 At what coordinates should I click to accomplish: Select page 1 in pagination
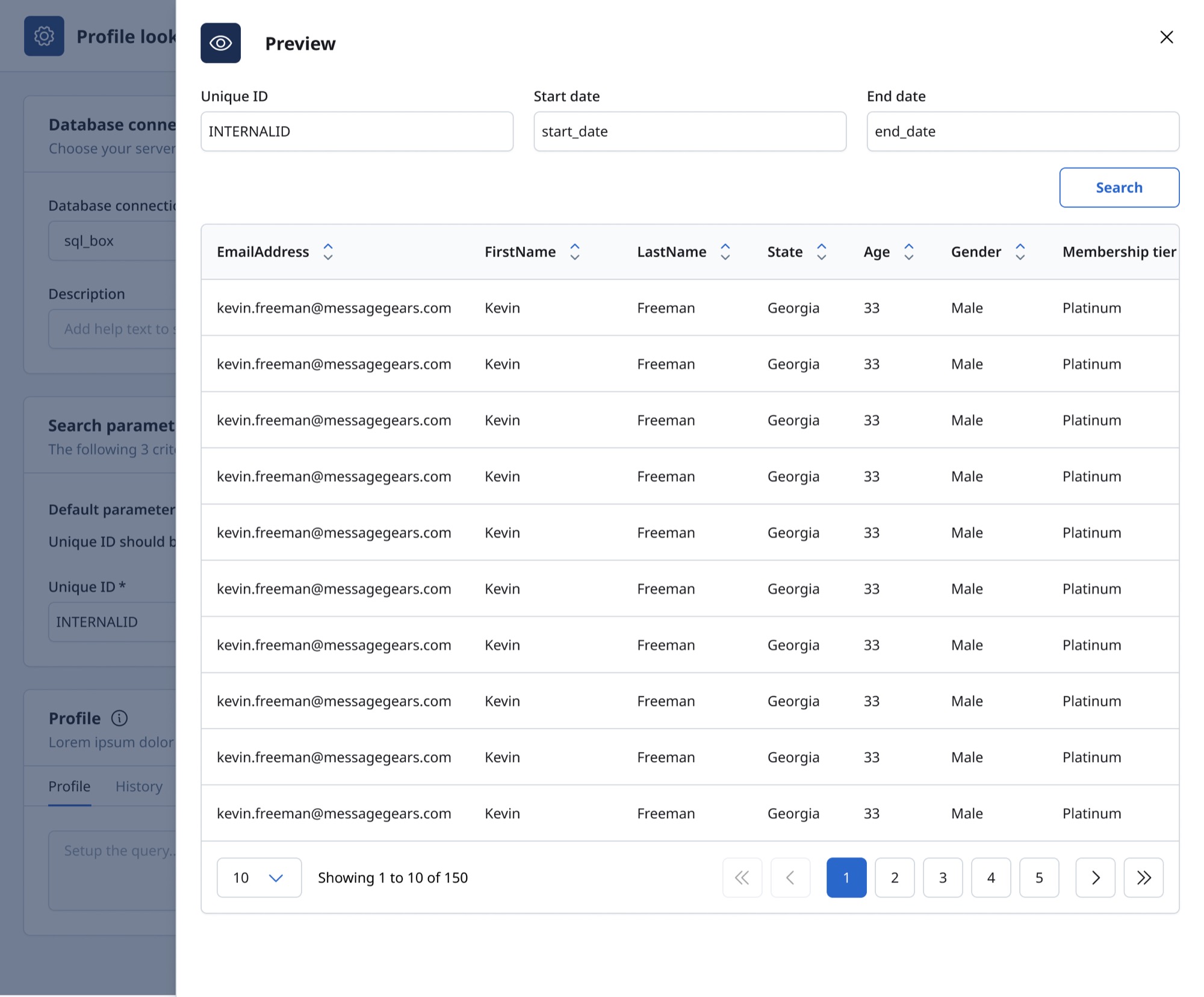[846, 877]
